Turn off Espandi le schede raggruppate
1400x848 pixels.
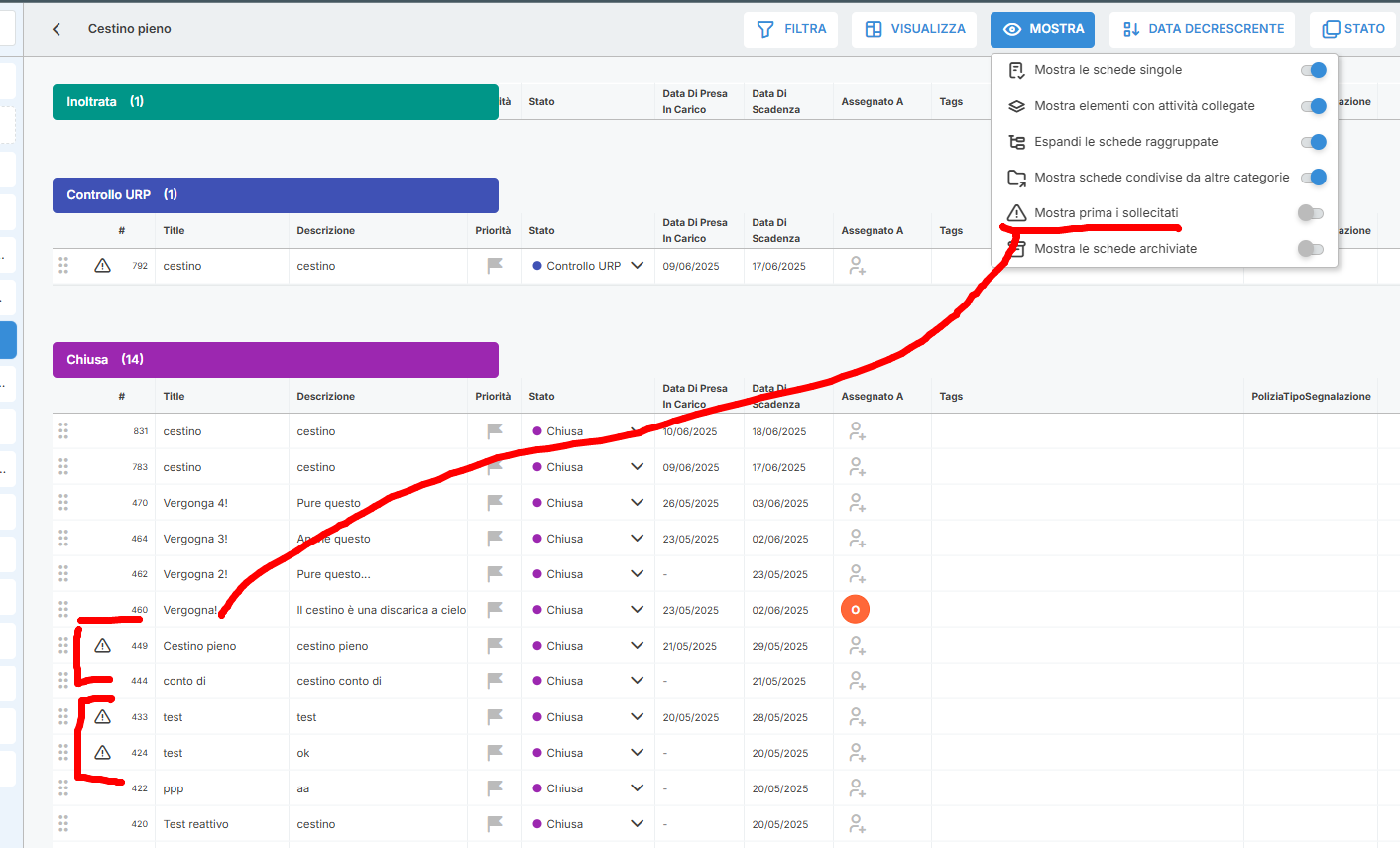(x=1313, y=142)
